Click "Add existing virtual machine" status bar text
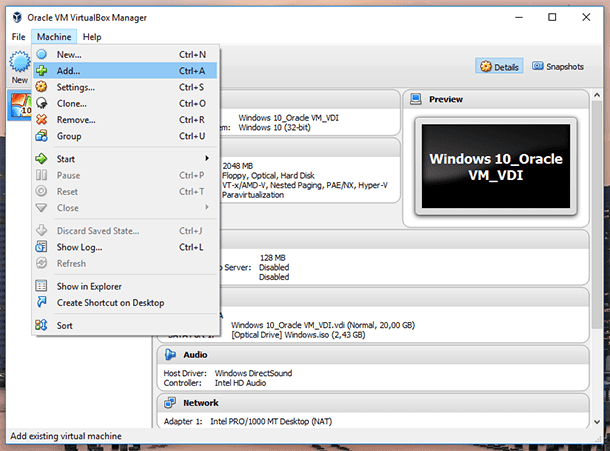Screen dimensions: 610x451 66,436
